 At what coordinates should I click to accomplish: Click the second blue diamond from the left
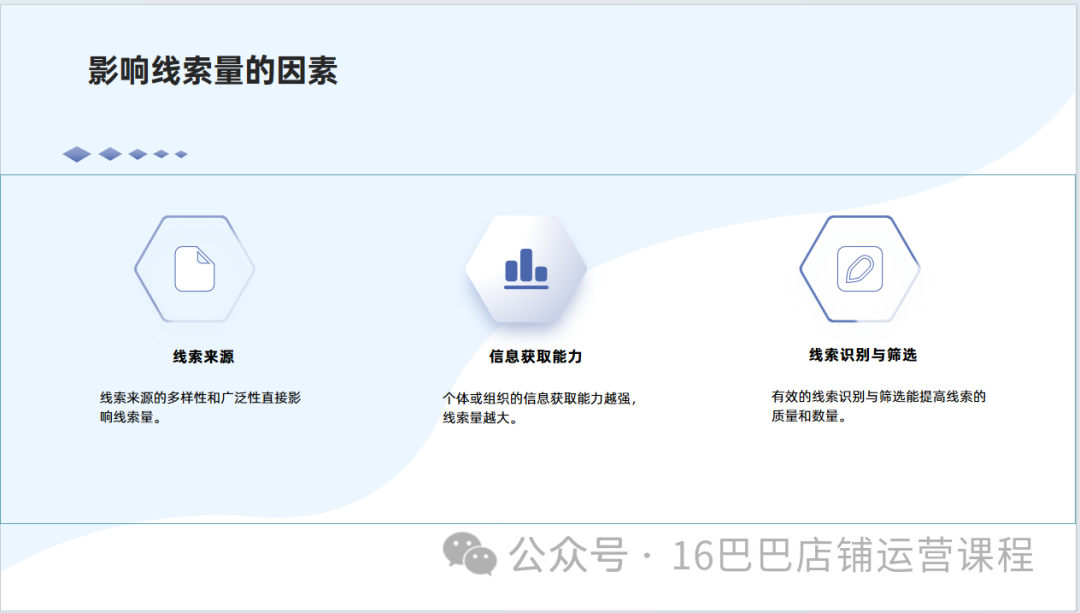110,154
